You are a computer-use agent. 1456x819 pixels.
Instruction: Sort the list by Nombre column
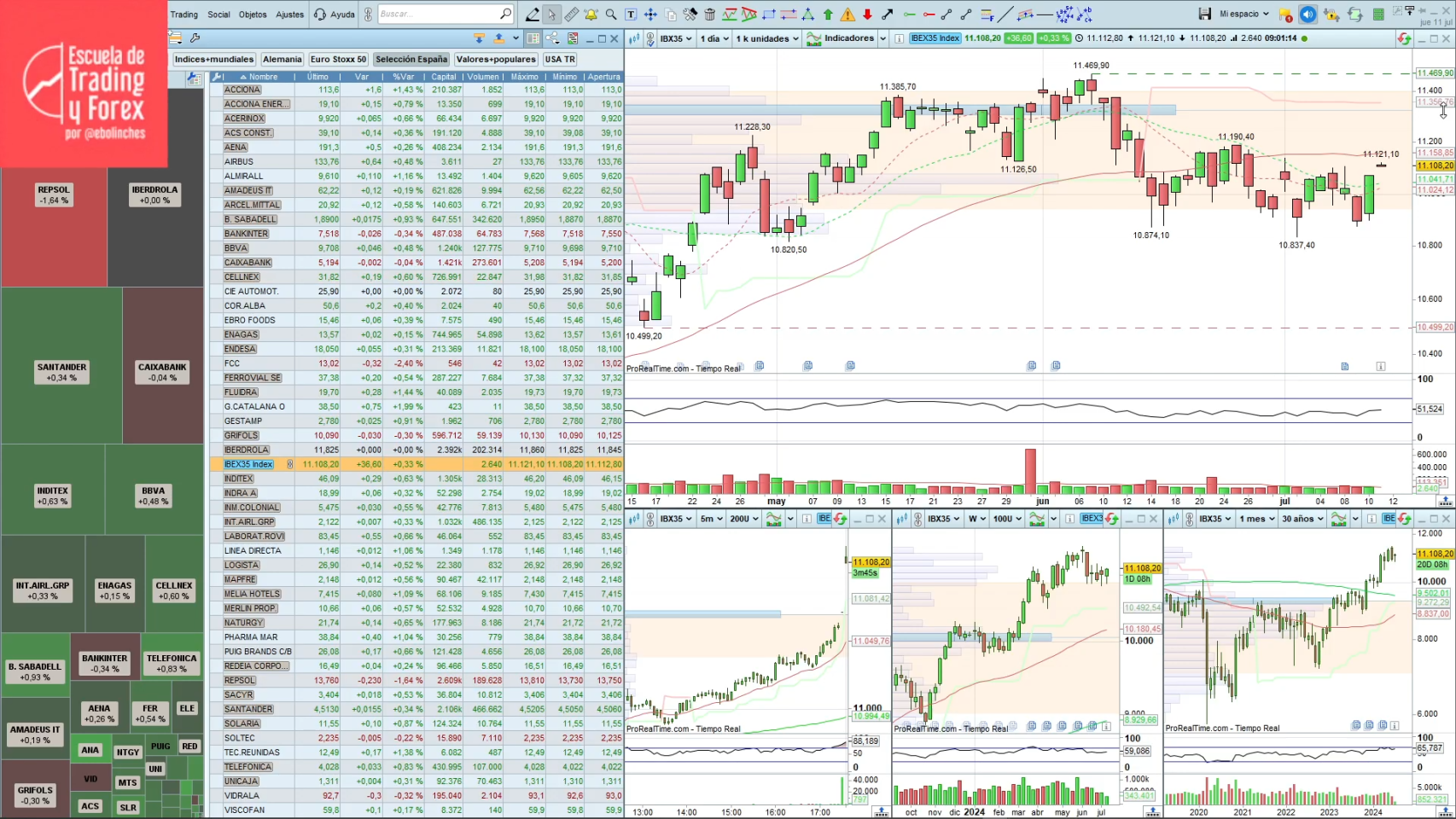pyautogui.click(x=259, y=77)
